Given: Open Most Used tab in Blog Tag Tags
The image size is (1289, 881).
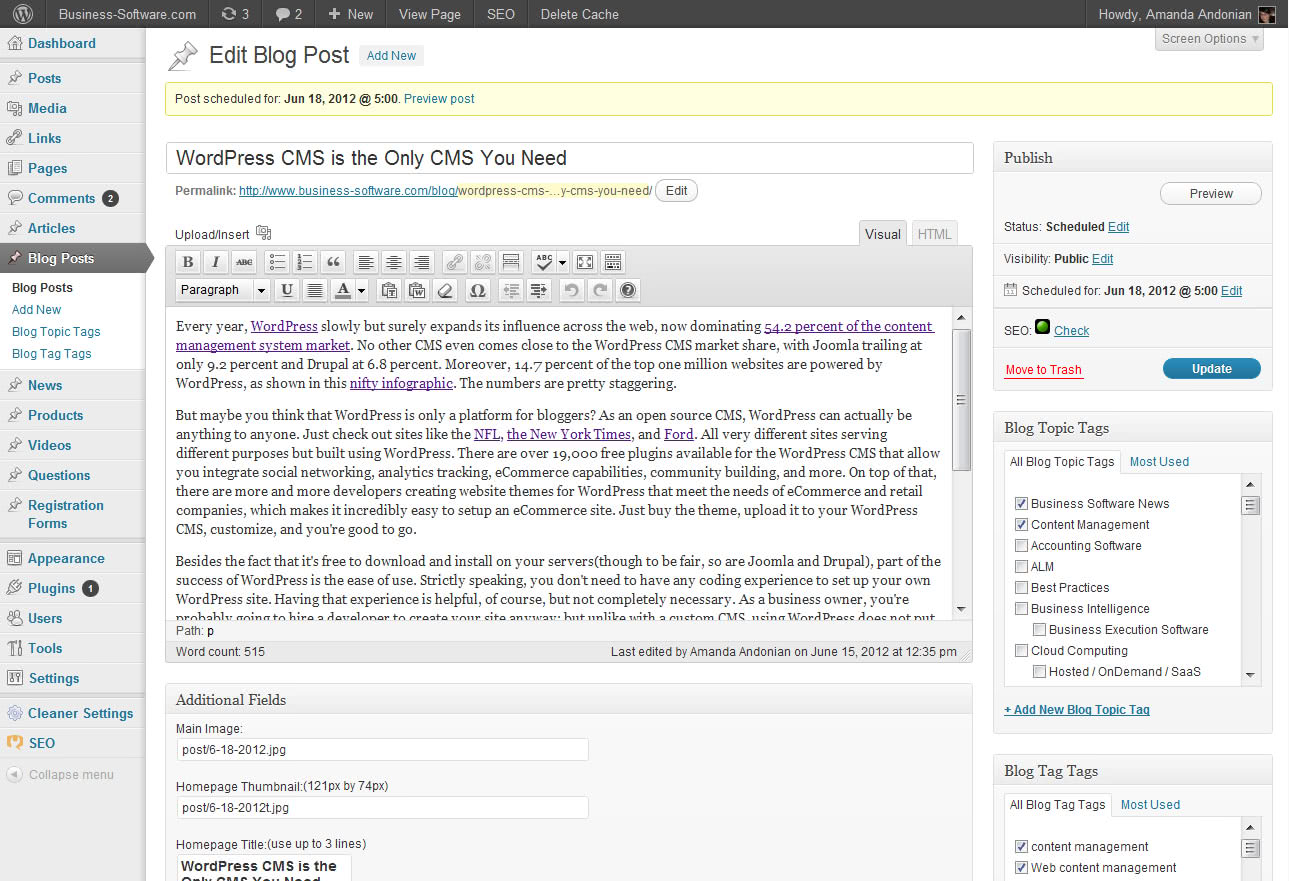Looking at the screenshot, I should pos(1150,804).
